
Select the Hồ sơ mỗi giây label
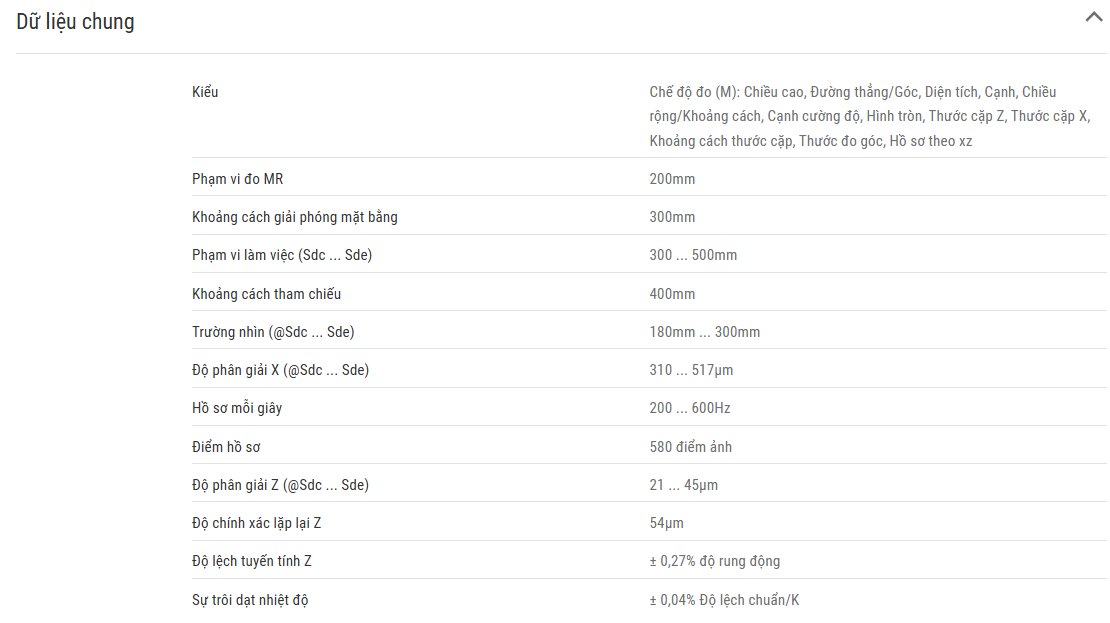(x=236, y=408)
